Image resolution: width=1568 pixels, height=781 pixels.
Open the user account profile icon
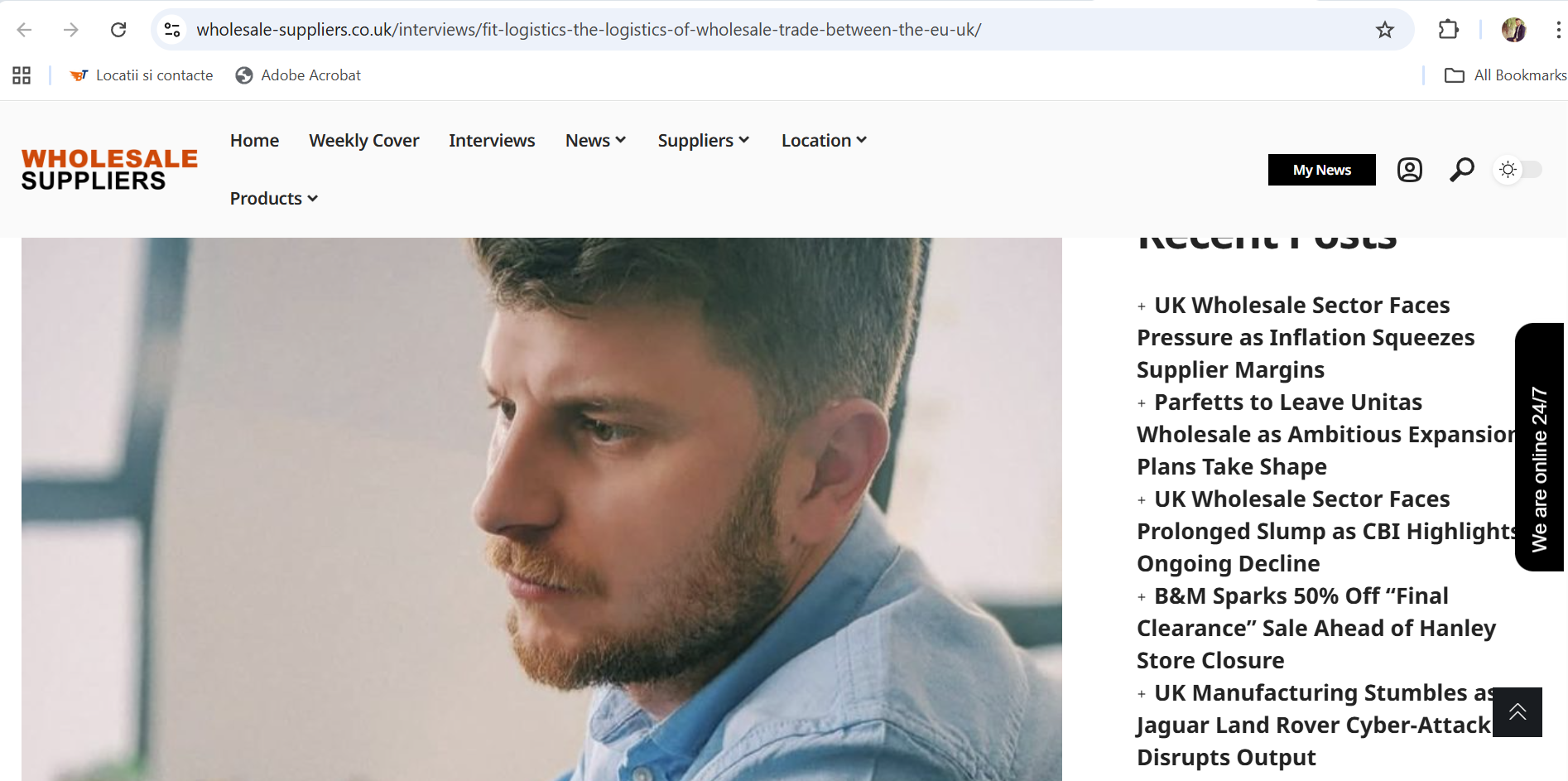[1409, 170]
